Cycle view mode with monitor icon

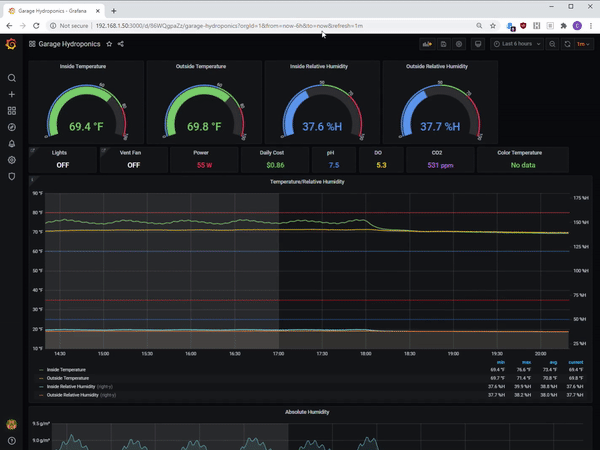click(478, 44)
